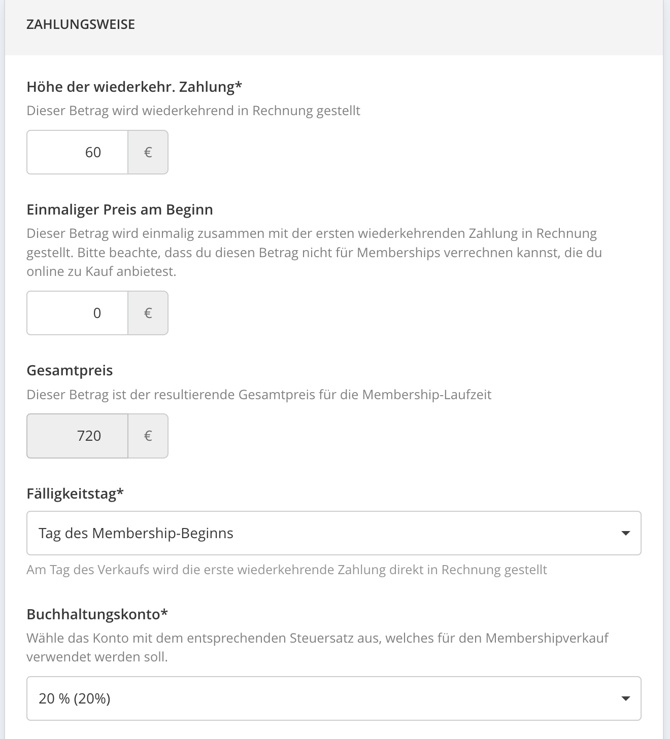Click the euro symbol beside the 0 amount
The width and height of the screenshot is (670, 739).
[x=148, y=313]
